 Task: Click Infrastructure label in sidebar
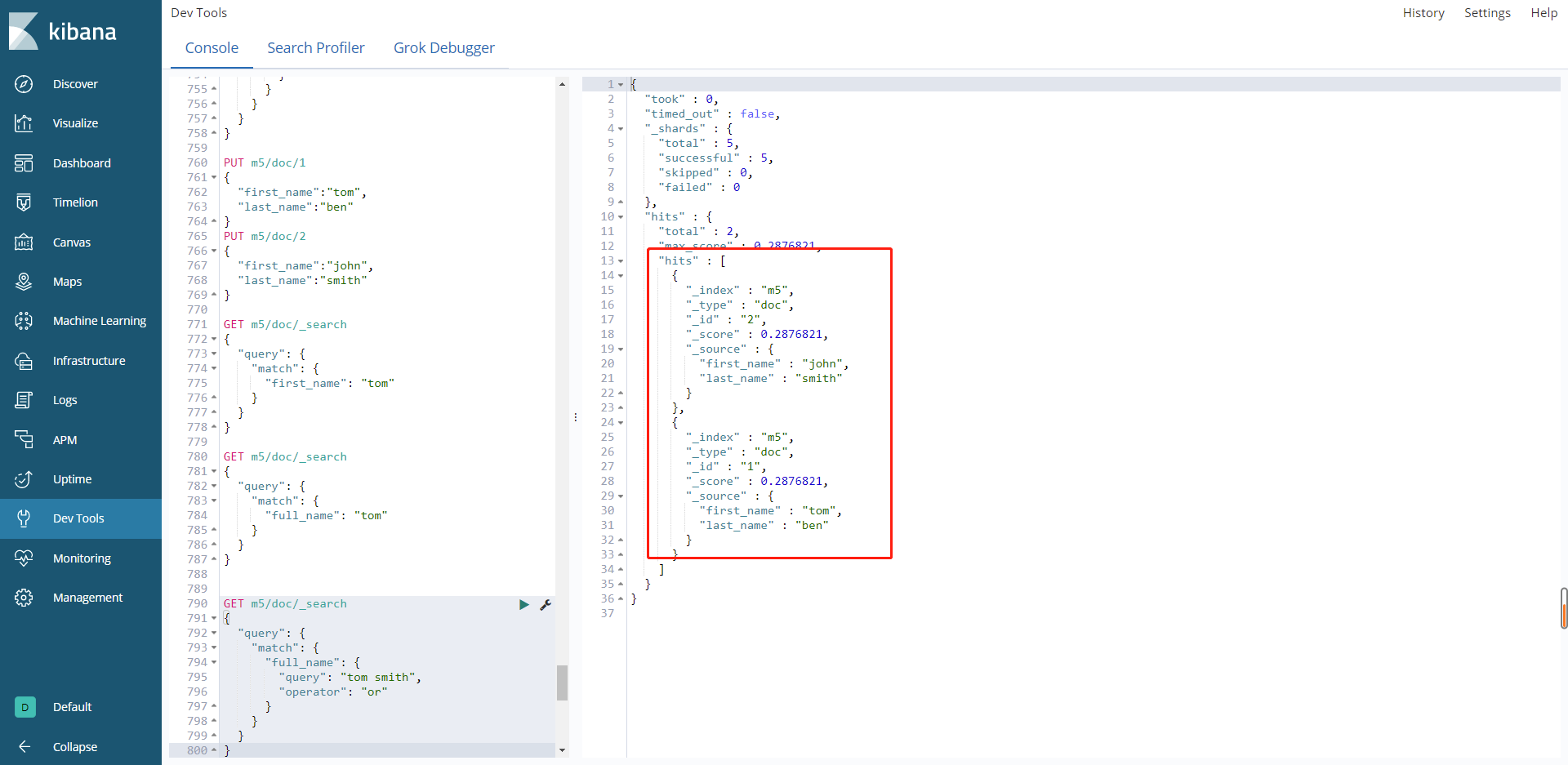point(89,361)
